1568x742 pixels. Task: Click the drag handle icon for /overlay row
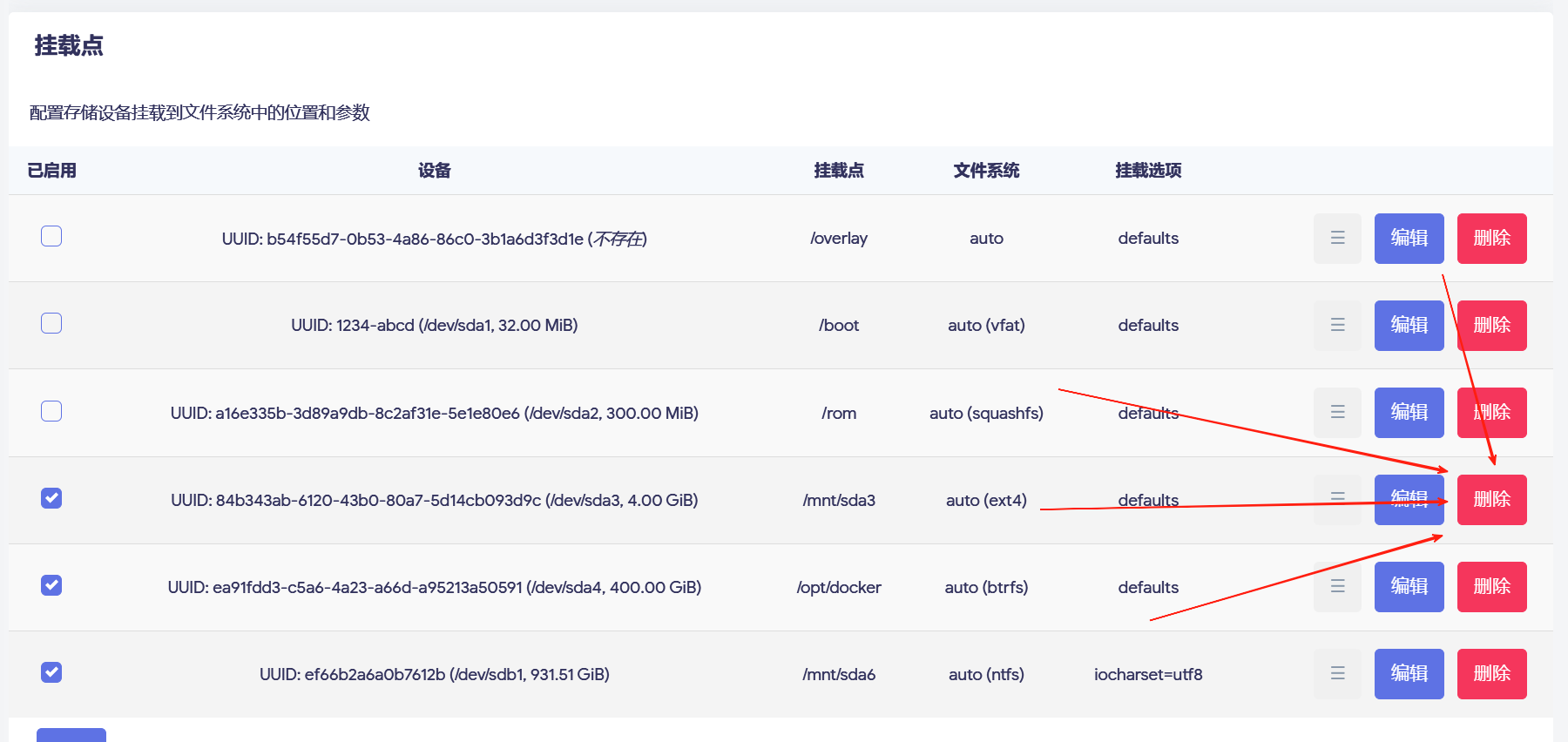point(1337,238)
